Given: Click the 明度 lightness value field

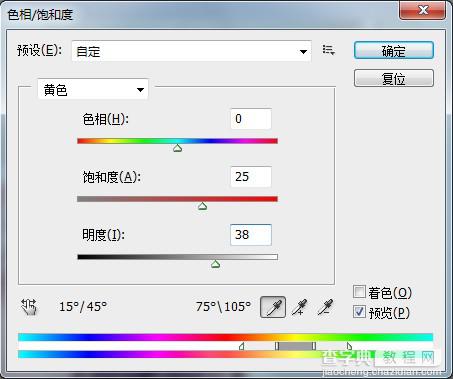Looking at the screenshot, I should click(x=251, y=235).
